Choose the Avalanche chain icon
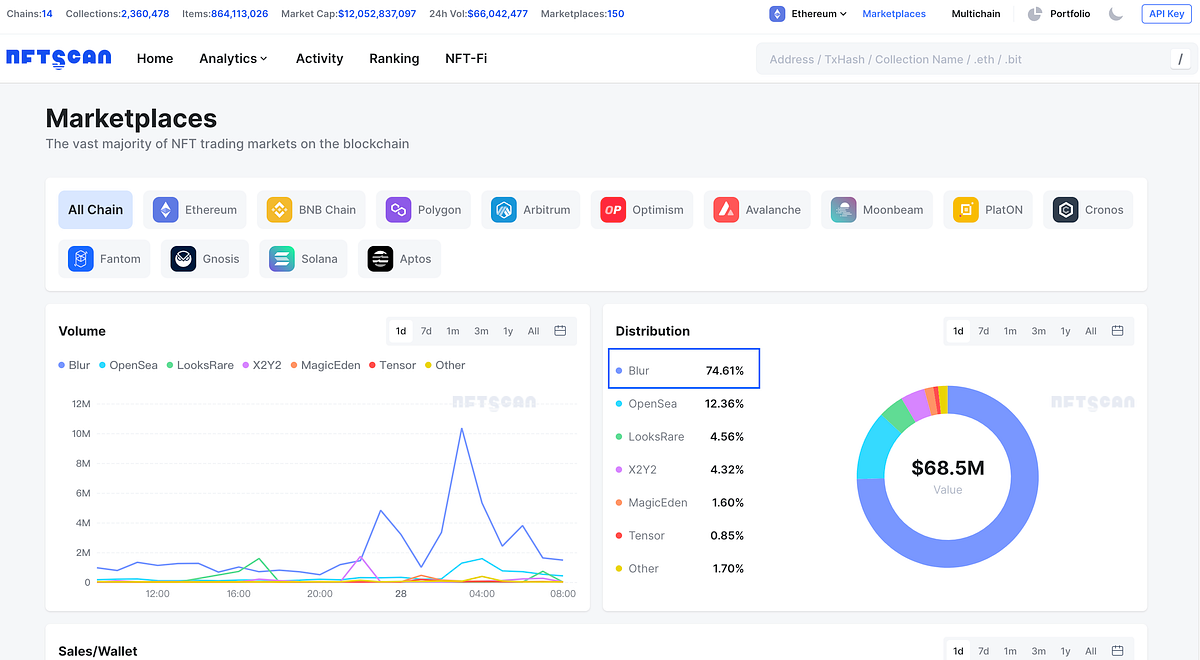This screenshot has height=660, width=1200. [x=726, y=210]
